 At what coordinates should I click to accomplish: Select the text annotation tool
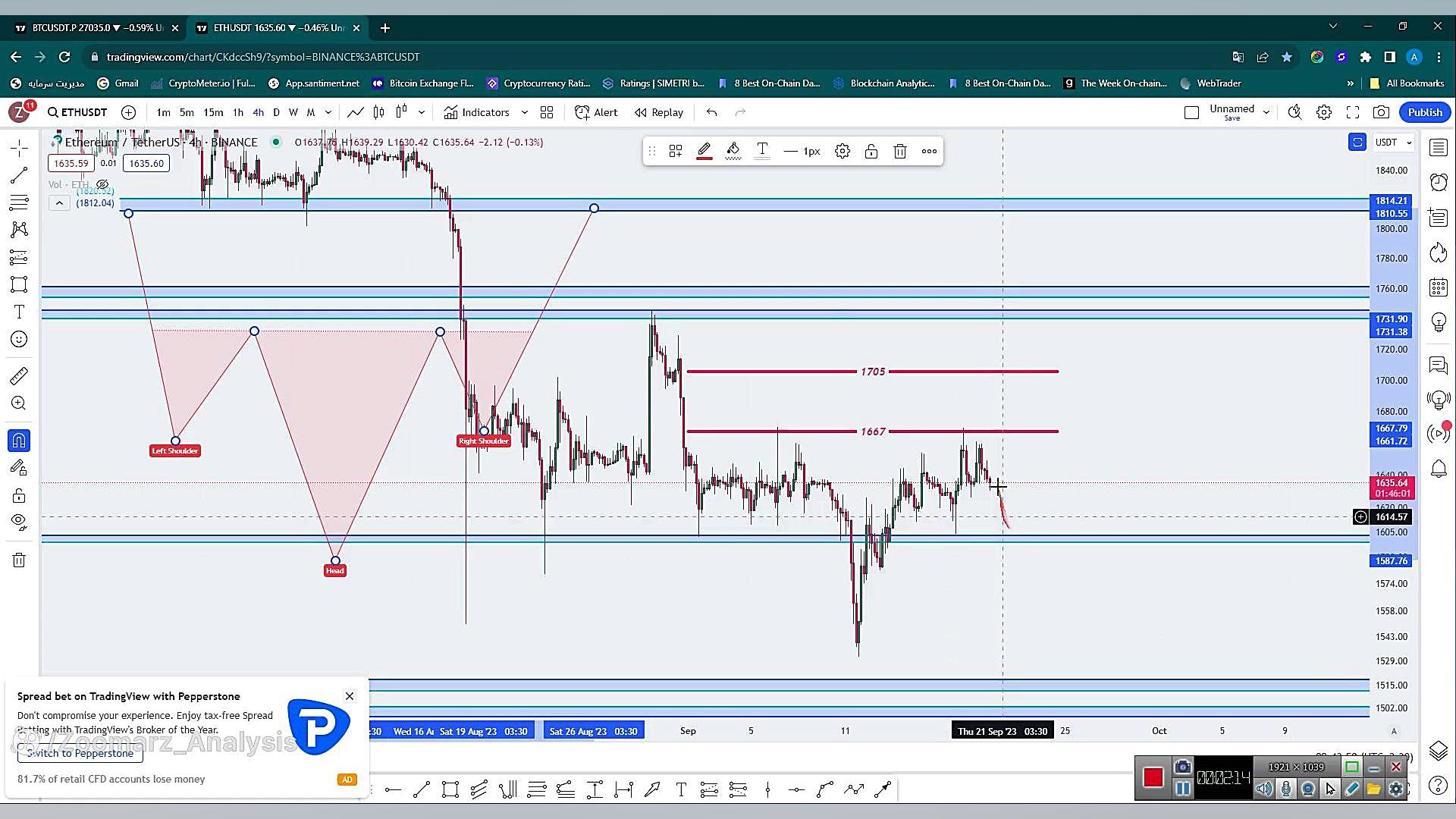tap(19, 312)
